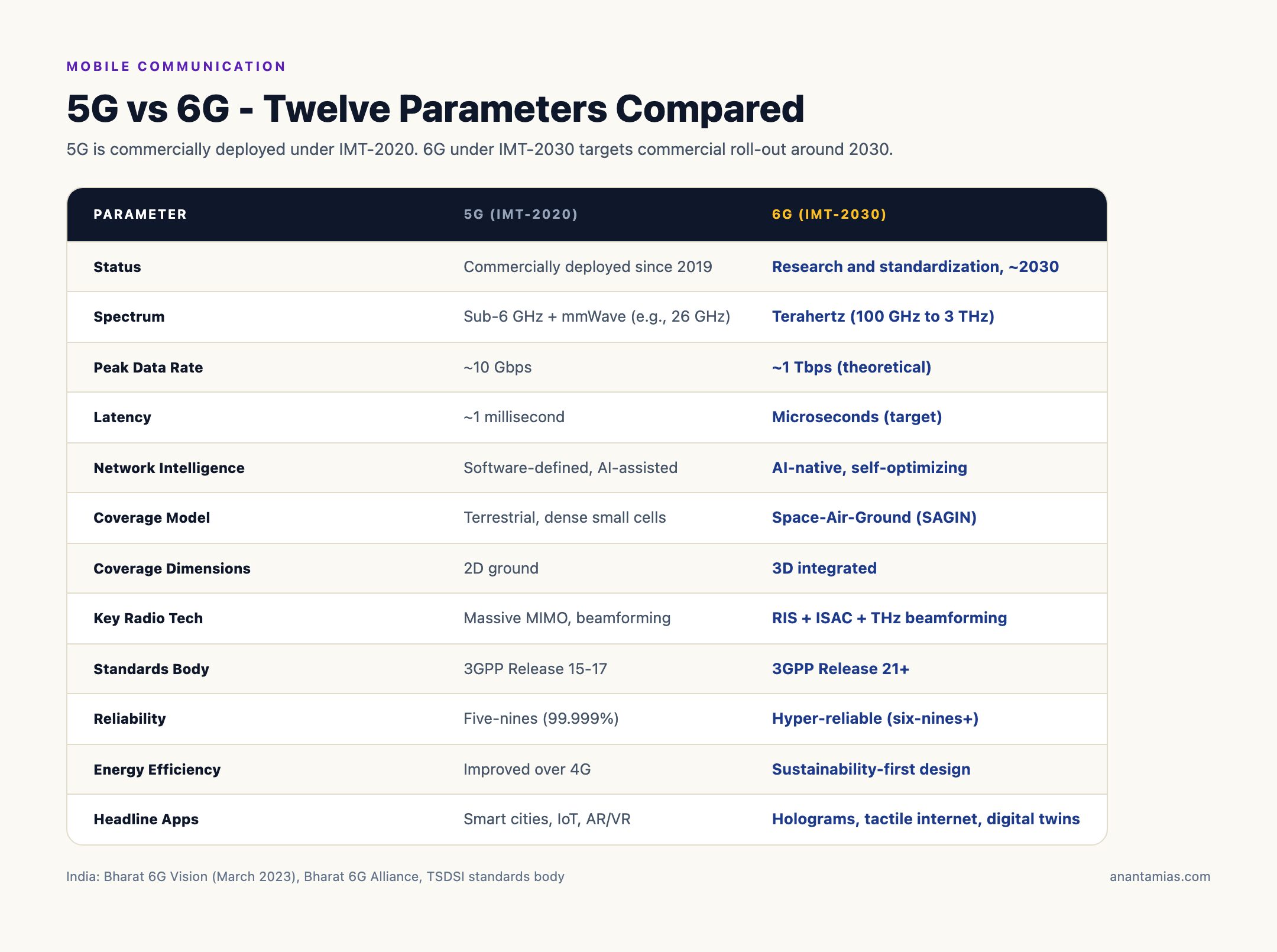
Task: Click the 'Microseconds (target)' cell
Action: (x=857, y=417)
